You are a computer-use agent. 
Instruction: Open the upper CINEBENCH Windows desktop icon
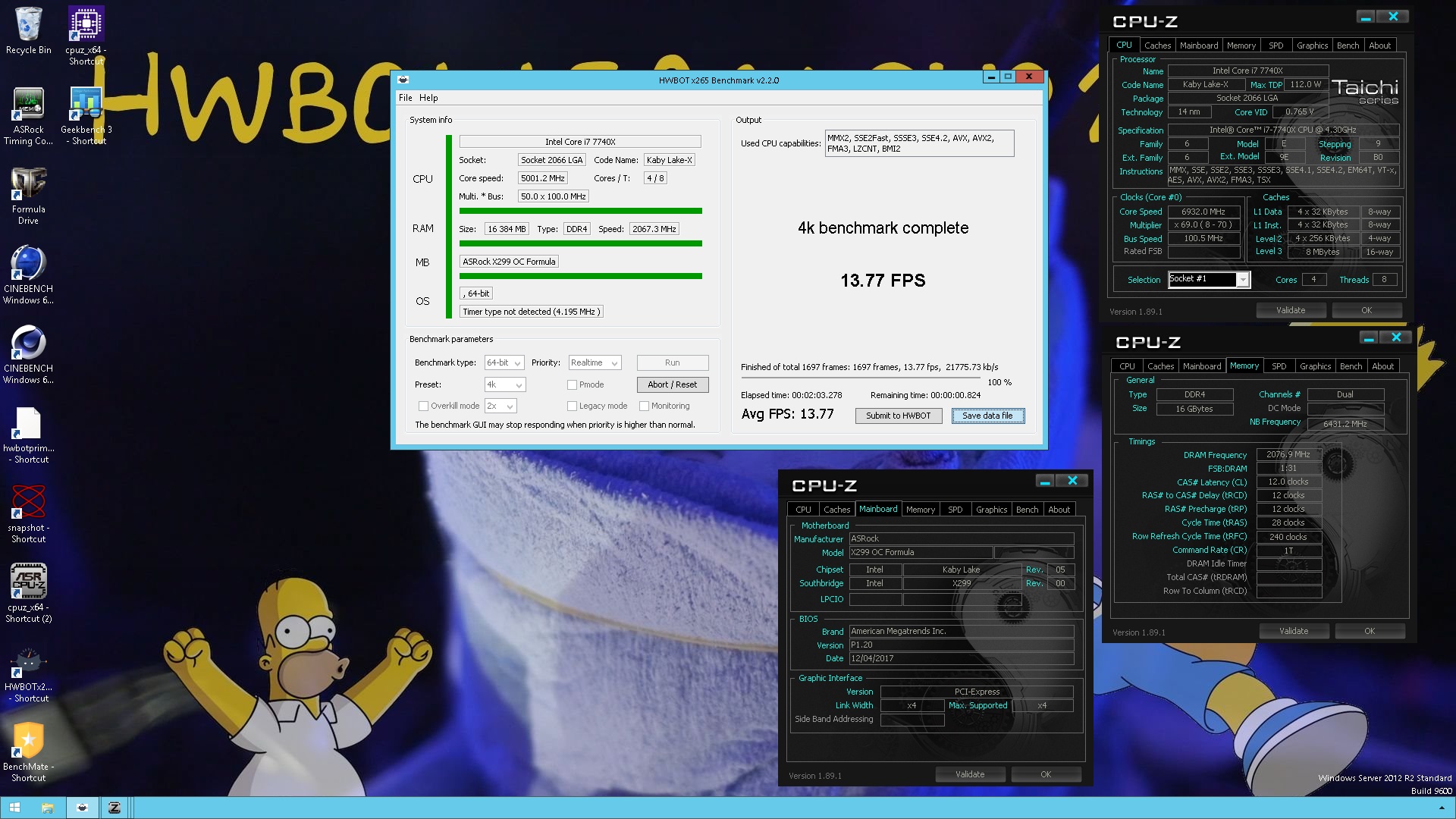28,275
